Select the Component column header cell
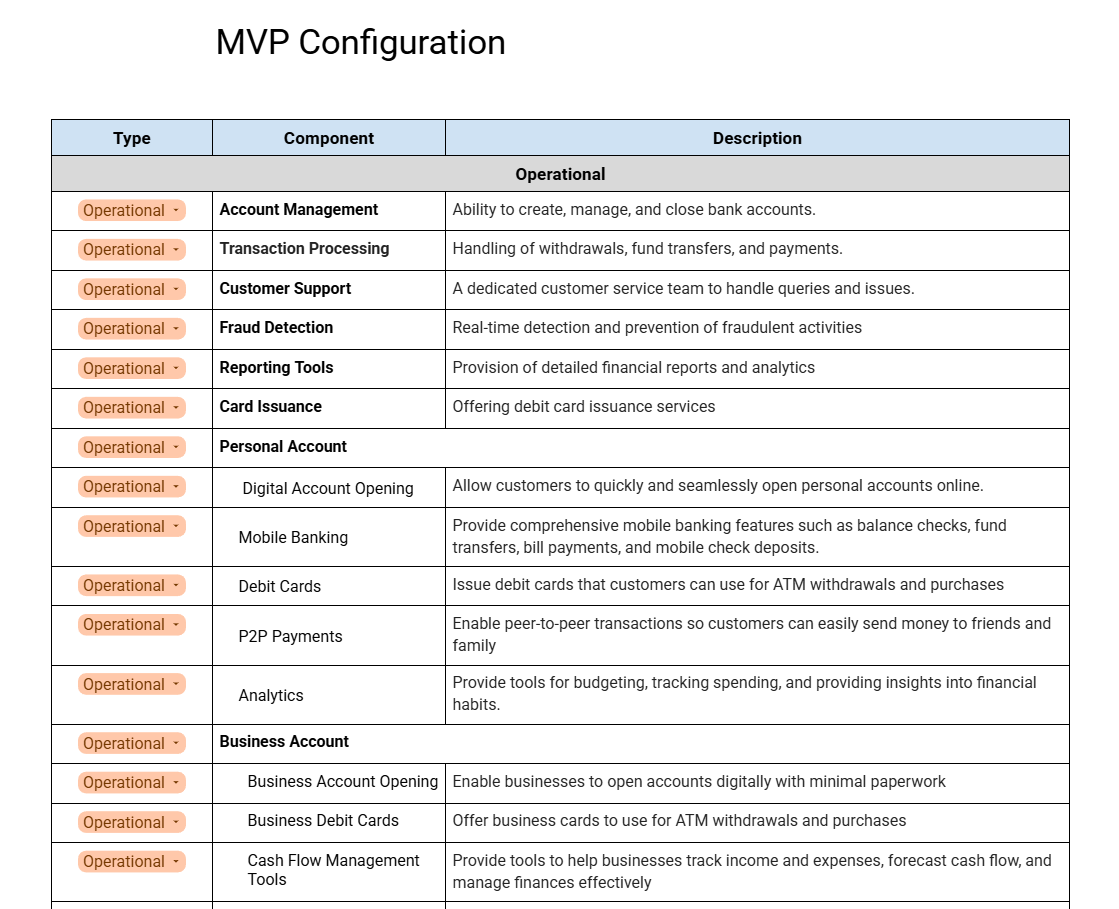Viewport: 1119px width, 909px height. (x=328, y=139)
